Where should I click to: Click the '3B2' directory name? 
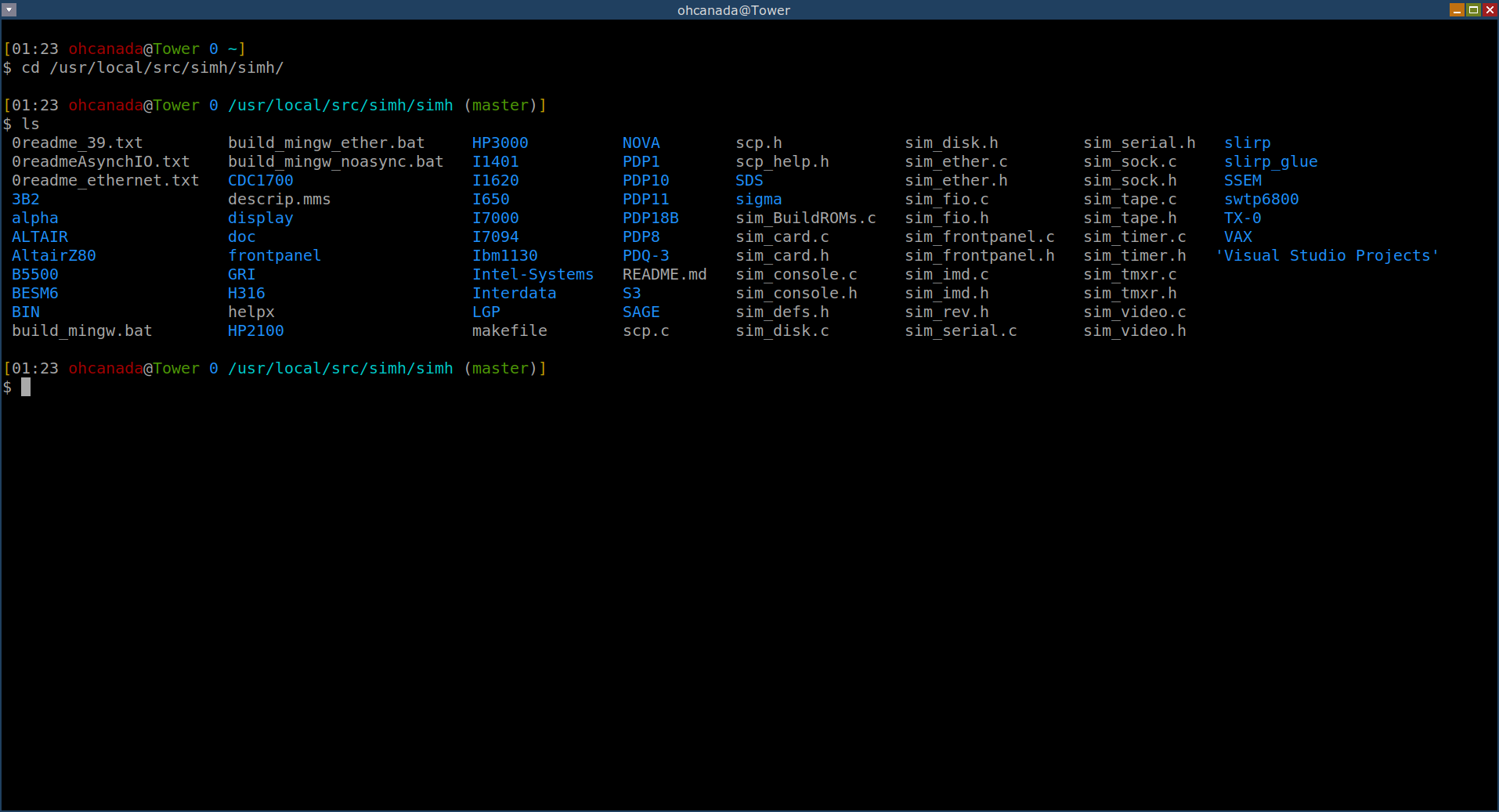pyautogui.click(x=26, y=200)
